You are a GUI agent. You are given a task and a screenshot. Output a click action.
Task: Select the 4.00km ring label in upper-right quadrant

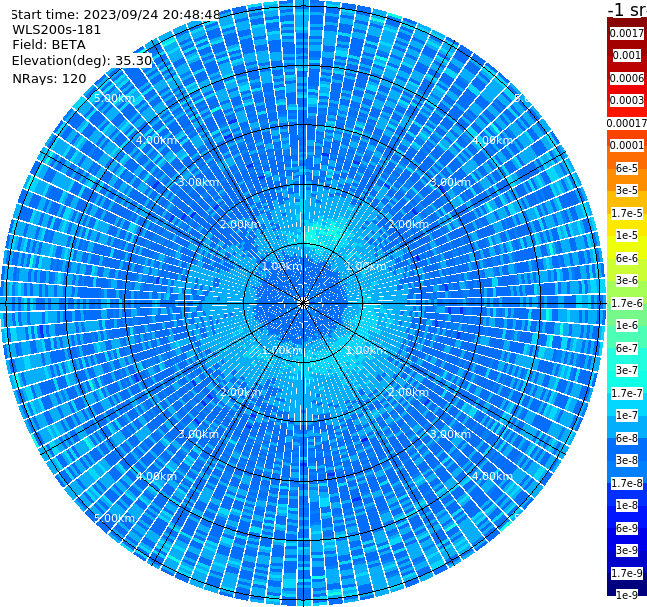(x=493, y=140)
